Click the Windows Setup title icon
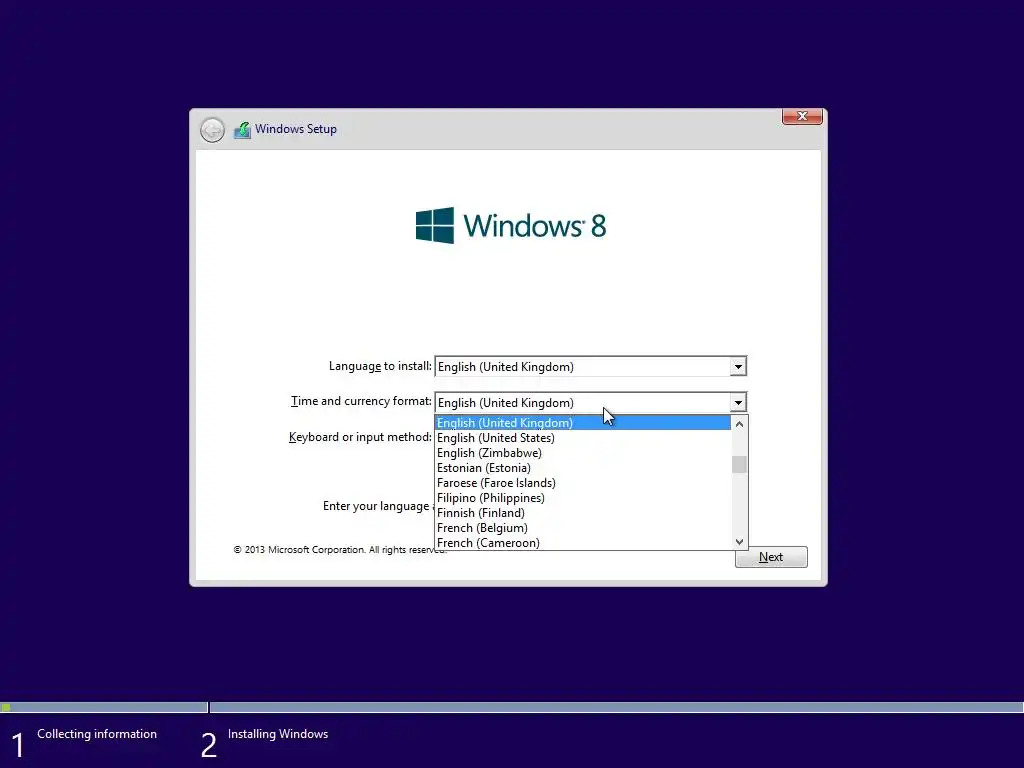 click(x=242, y=129)
